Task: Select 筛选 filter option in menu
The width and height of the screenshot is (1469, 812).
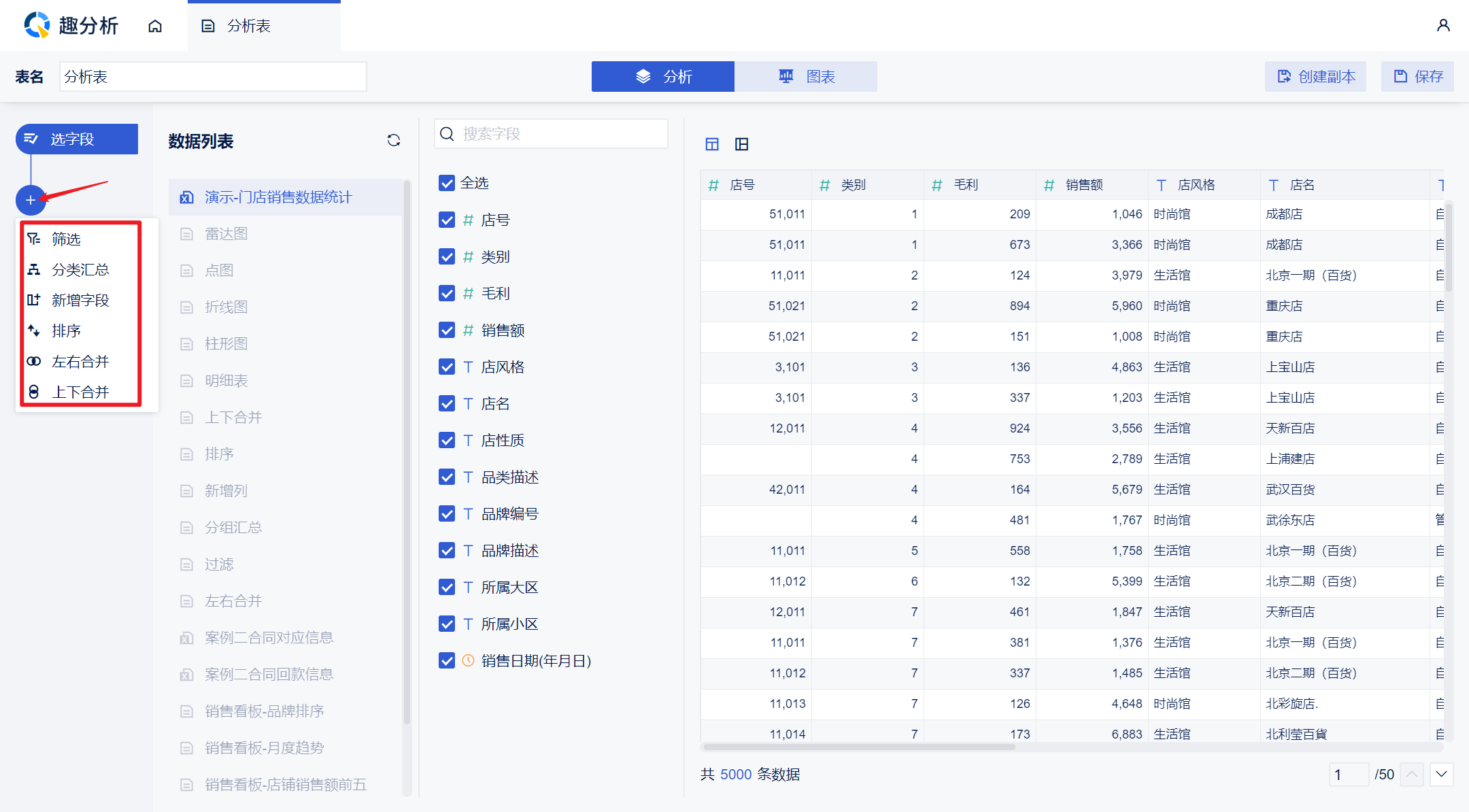Action: [67, 239]
